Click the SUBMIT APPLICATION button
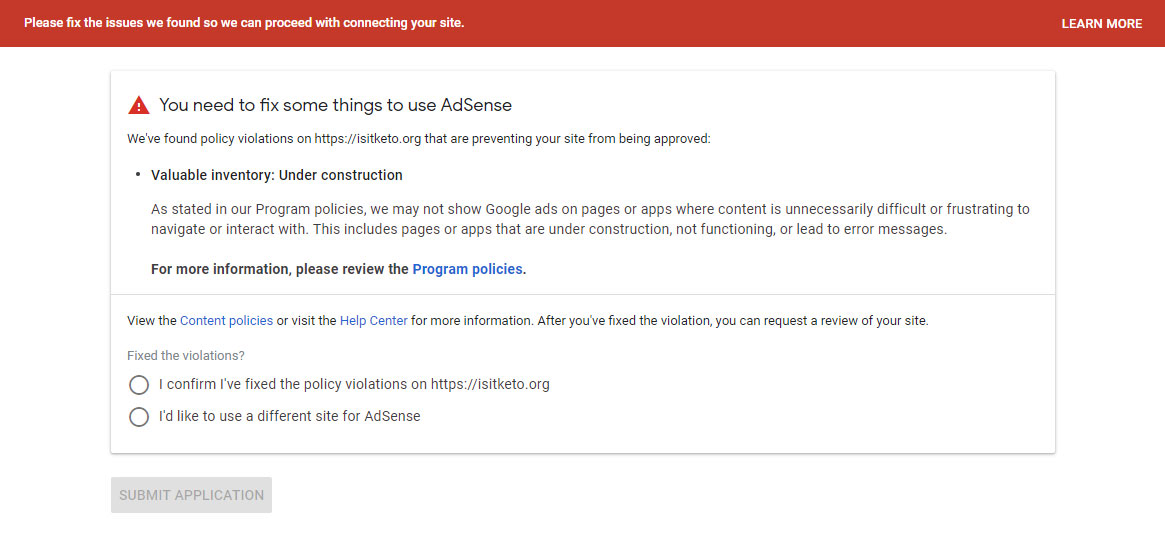 point(192,495)
